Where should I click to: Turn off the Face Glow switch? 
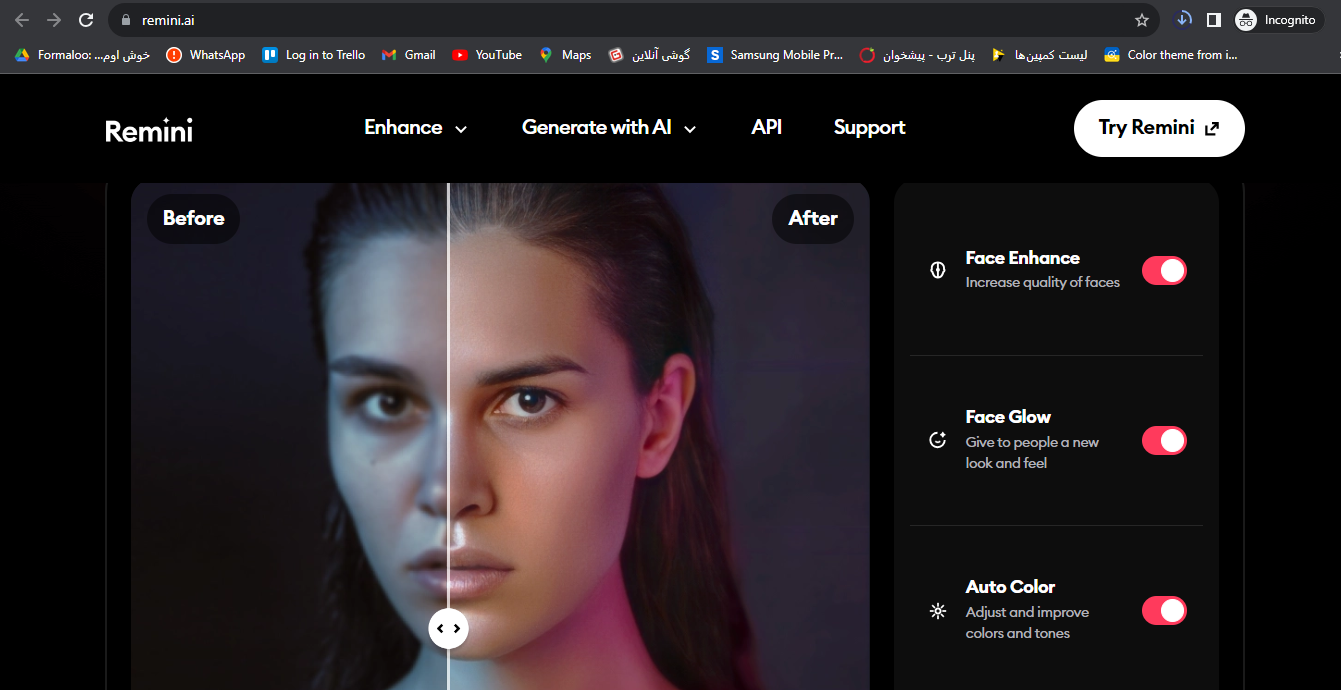[1164, 441]
